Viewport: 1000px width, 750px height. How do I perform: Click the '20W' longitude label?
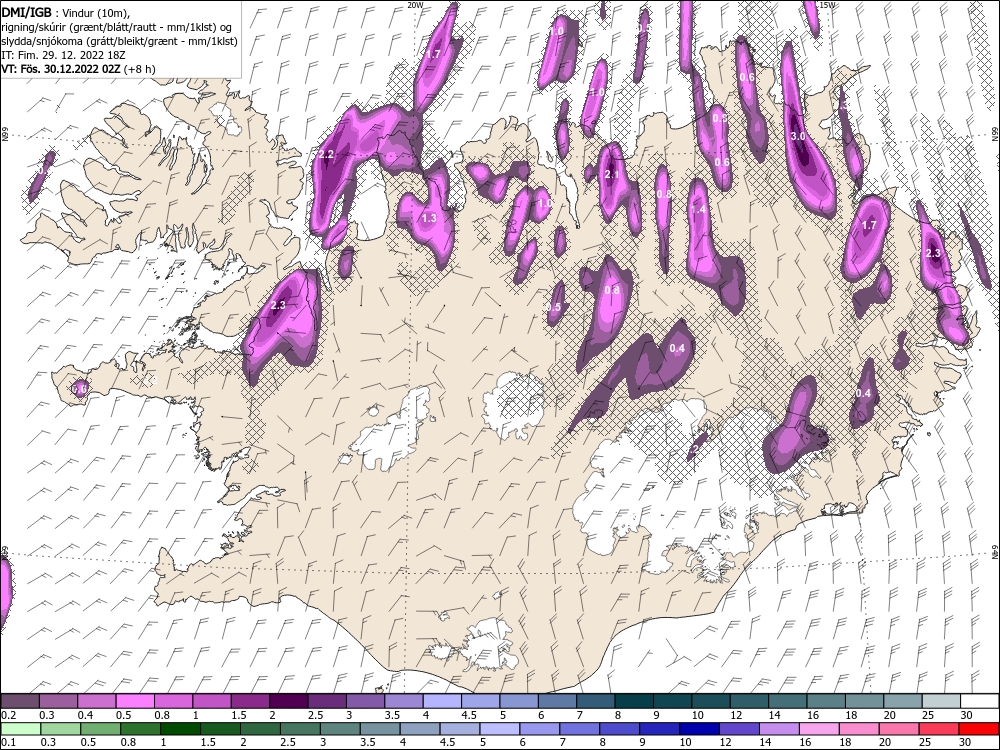(415, 4)
